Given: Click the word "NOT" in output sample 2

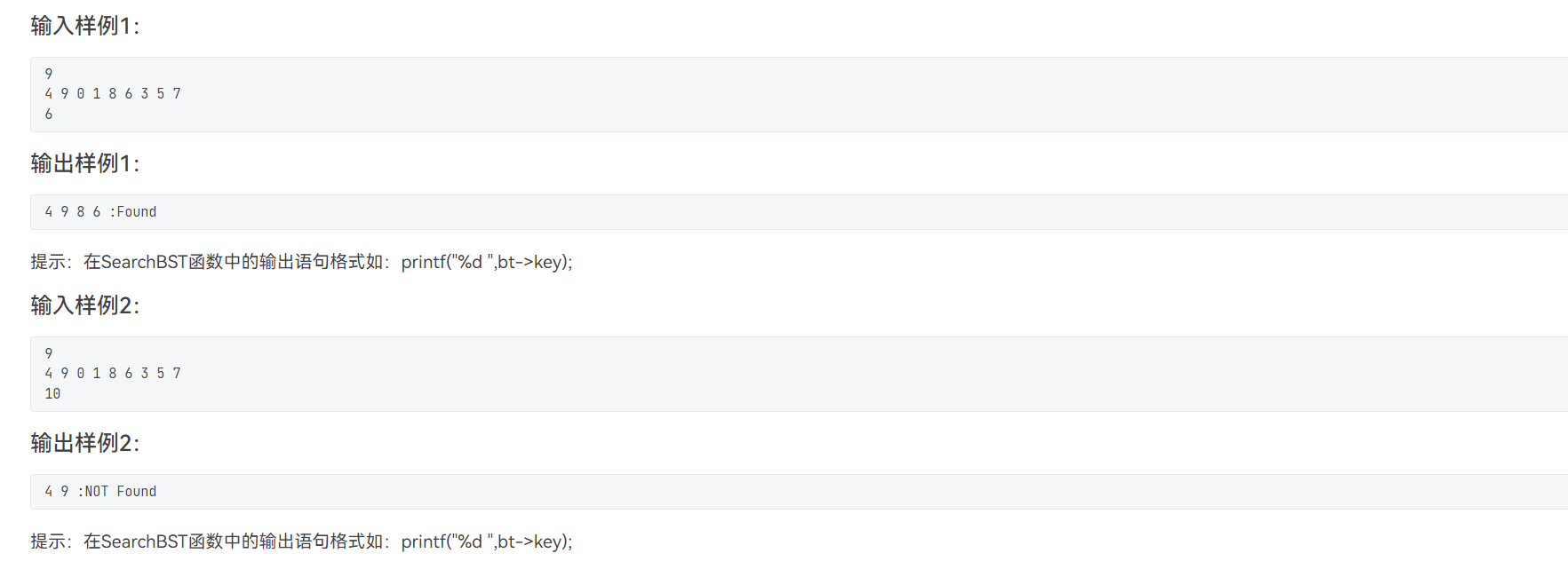Looking at the screenshot, I should click(x=96, y=492).
